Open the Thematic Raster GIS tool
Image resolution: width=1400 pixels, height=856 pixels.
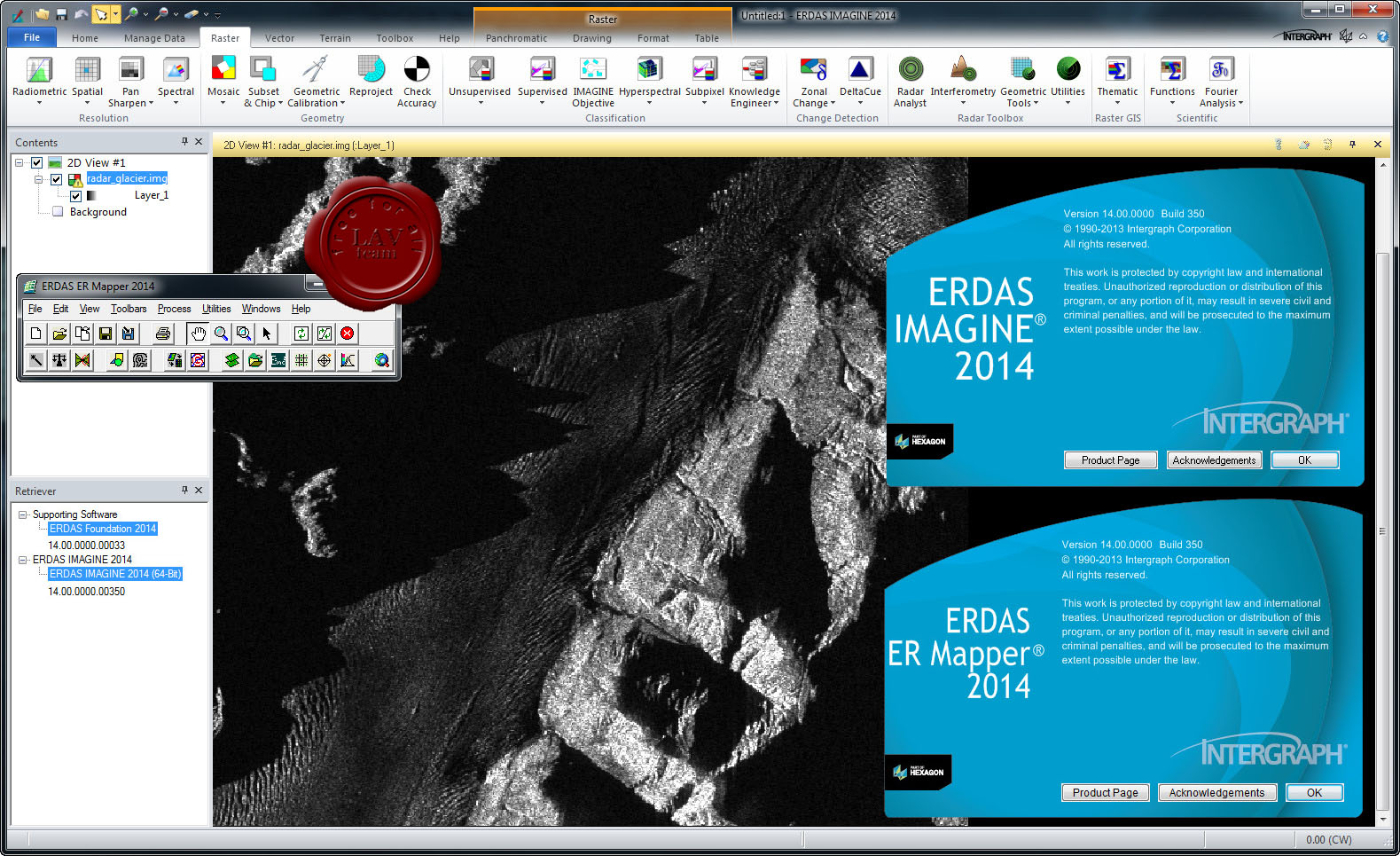1117,80
